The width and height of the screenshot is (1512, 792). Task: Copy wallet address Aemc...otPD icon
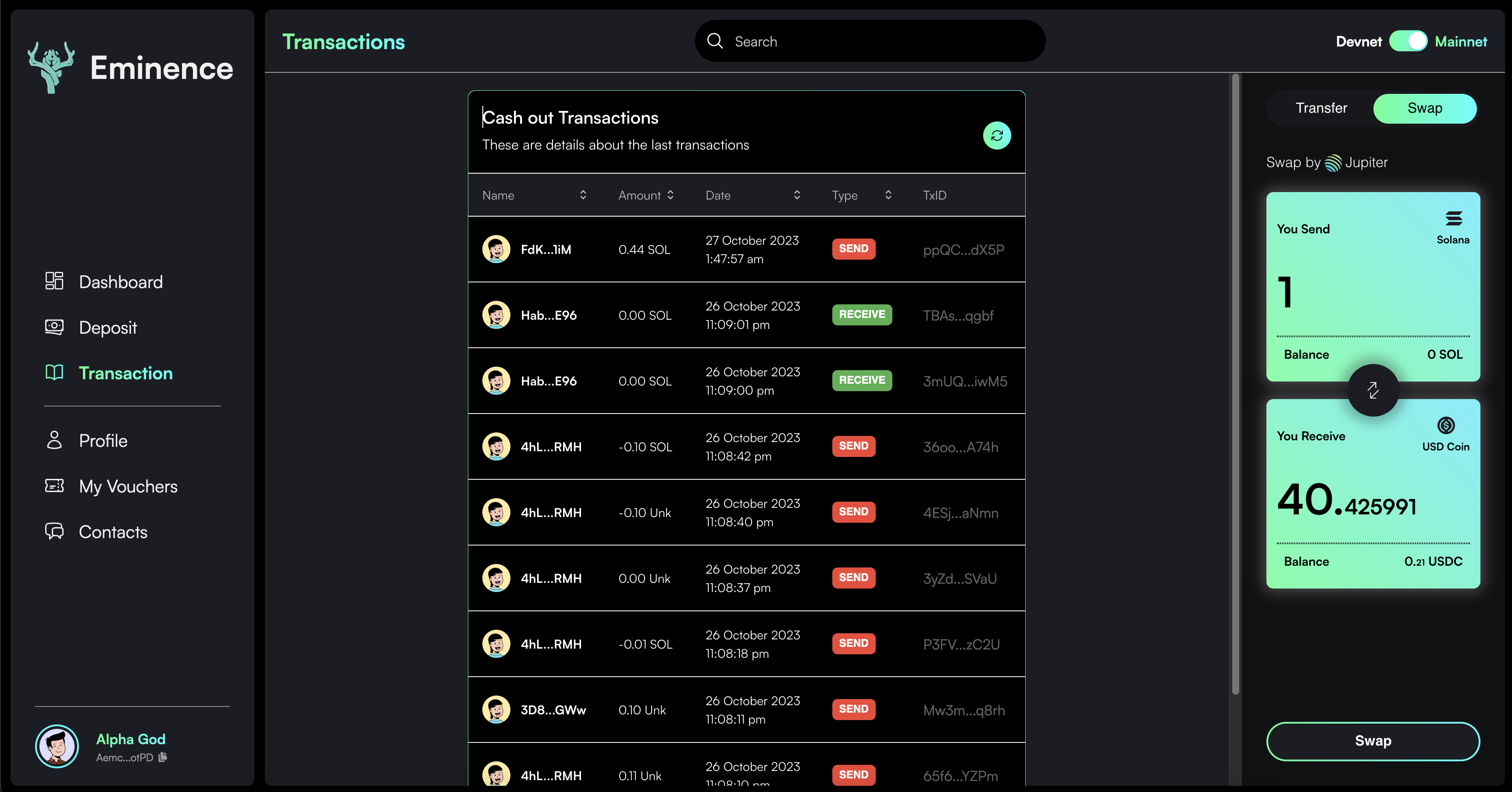[163, 757]
